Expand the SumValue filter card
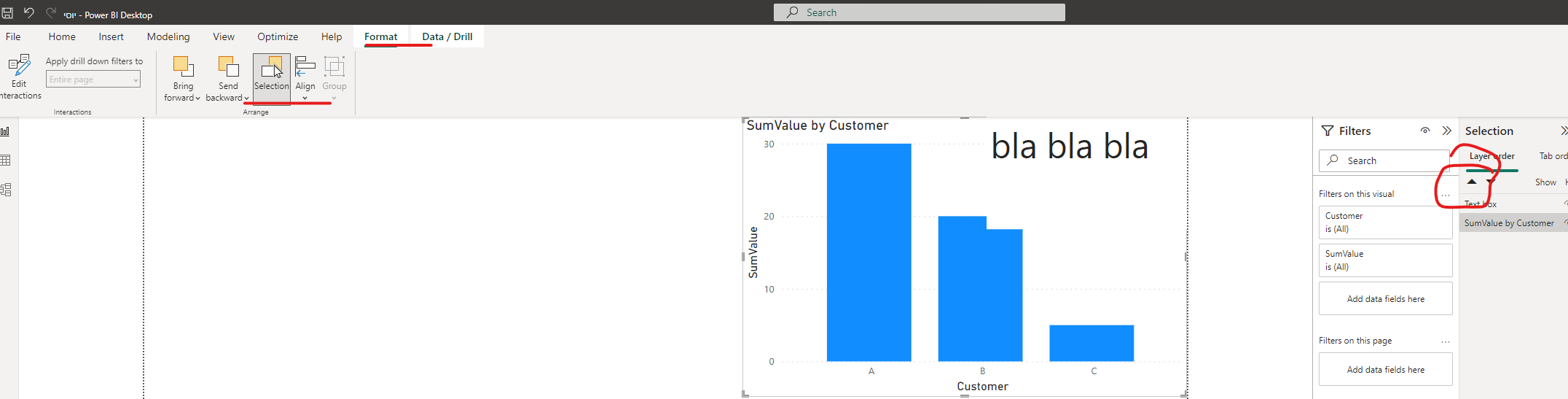 (x=1386, y=260)
